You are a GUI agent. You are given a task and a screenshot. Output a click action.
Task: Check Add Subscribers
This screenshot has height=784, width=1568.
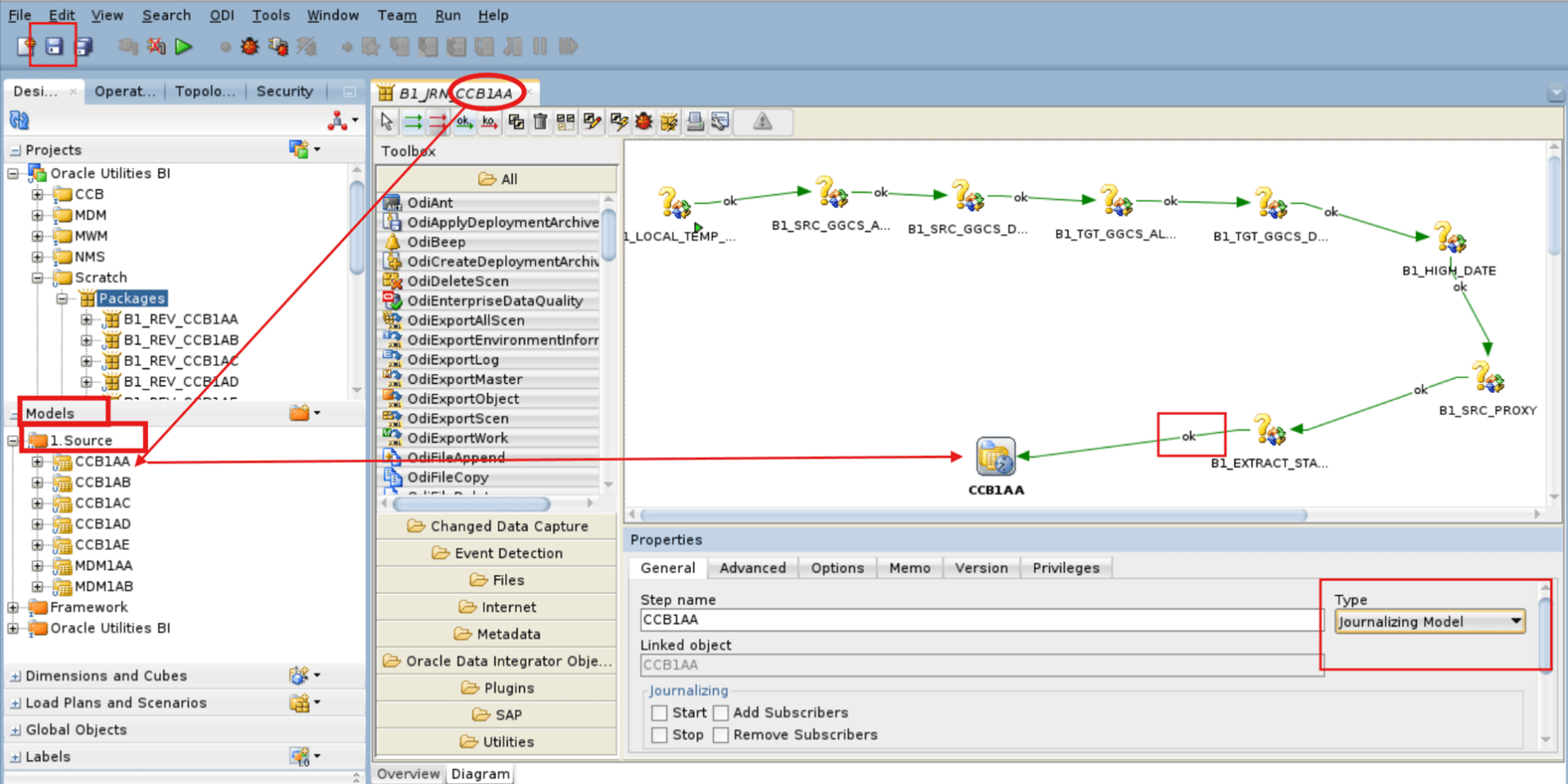[720, 713]
